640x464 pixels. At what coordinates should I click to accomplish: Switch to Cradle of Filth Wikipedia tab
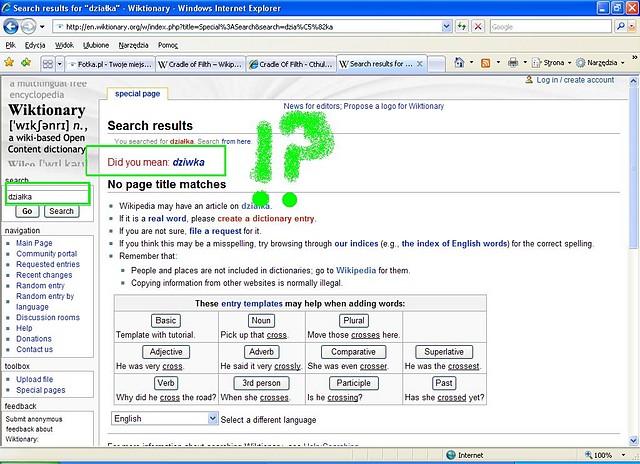(x=200, y=64)
